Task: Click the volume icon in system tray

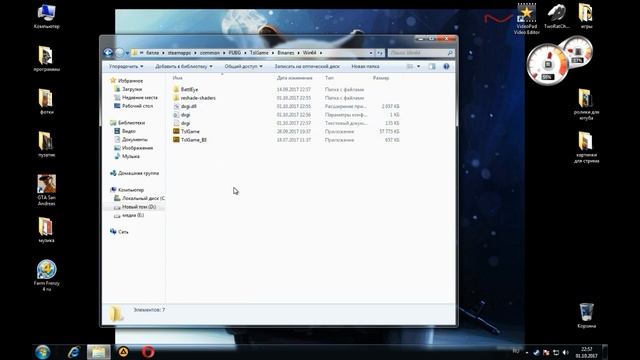Action: (x=566, y=352)
